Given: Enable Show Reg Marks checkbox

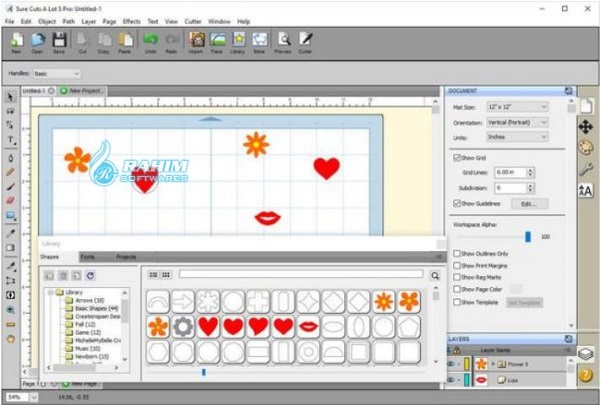Looking at the screenshot, I should pyautogui.click(x=457, y=277).
